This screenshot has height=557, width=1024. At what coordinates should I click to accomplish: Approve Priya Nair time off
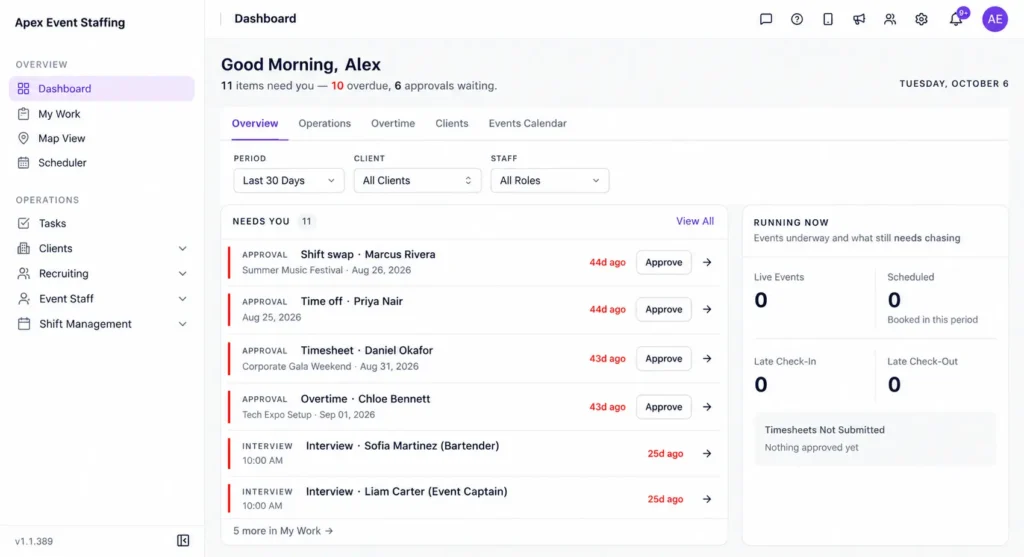pyautogui.click(x=664, y=309)
